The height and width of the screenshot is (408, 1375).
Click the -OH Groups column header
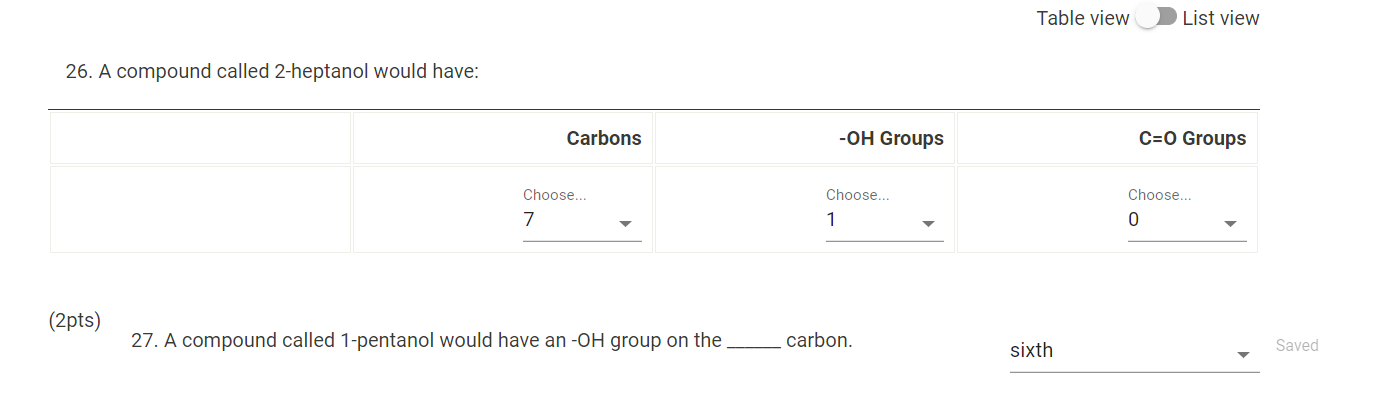pos(891,139)
